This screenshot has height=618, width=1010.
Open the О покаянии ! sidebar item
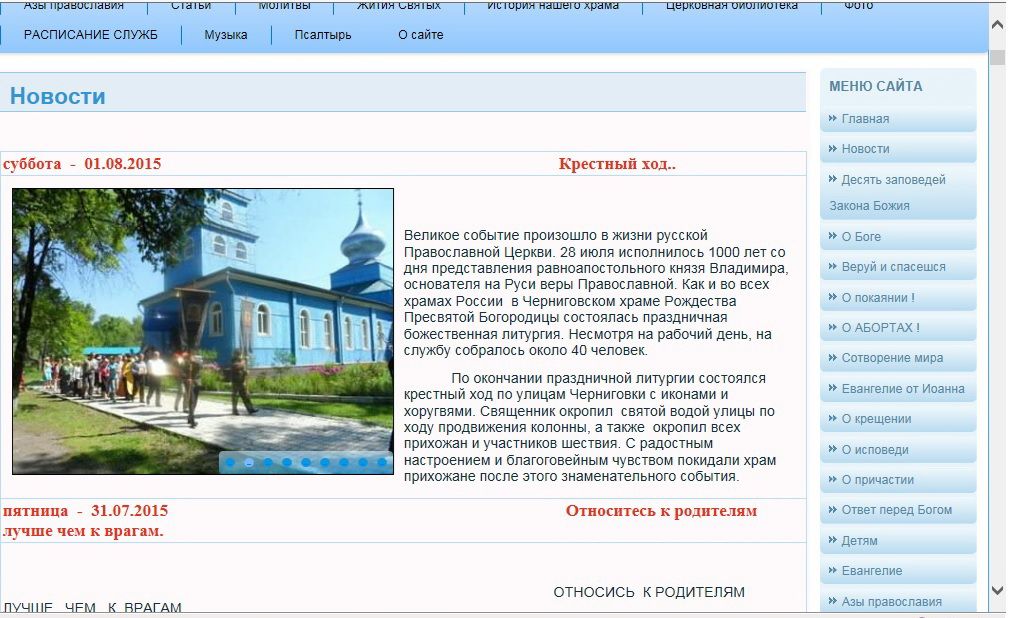point(878,298)
